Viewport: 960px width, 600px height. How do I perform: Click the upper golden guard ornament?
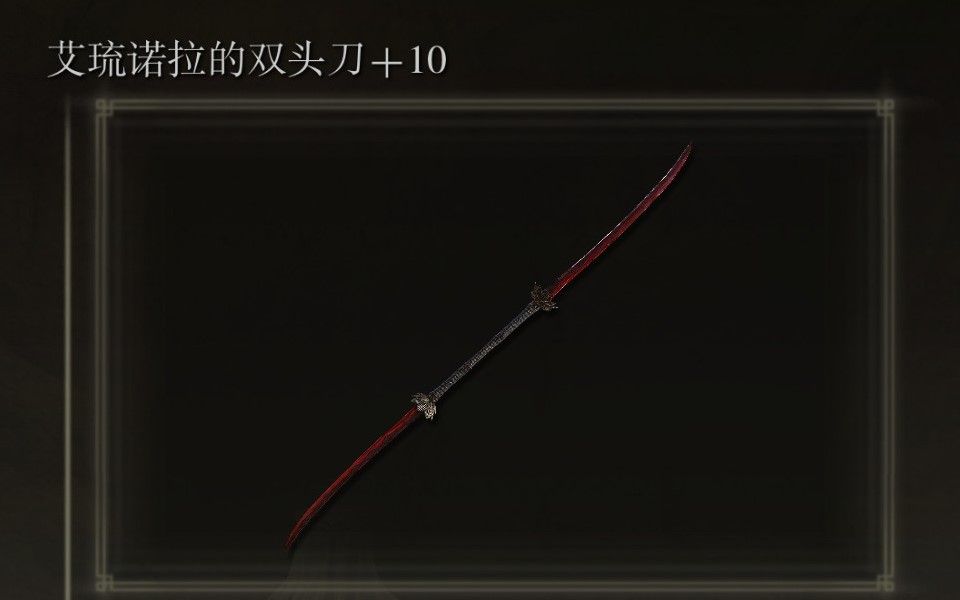coord(544,298)
